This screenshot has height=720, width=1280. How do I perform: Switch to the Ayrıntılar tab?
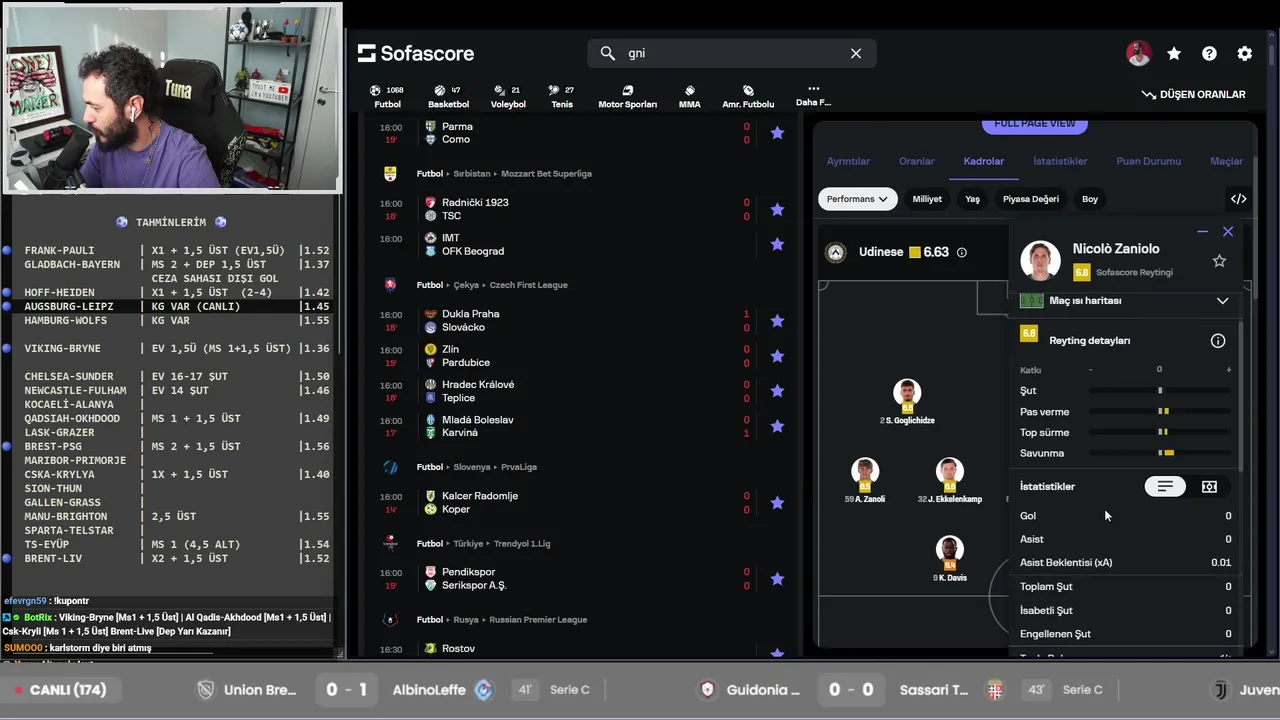click(x=848, y=161)
